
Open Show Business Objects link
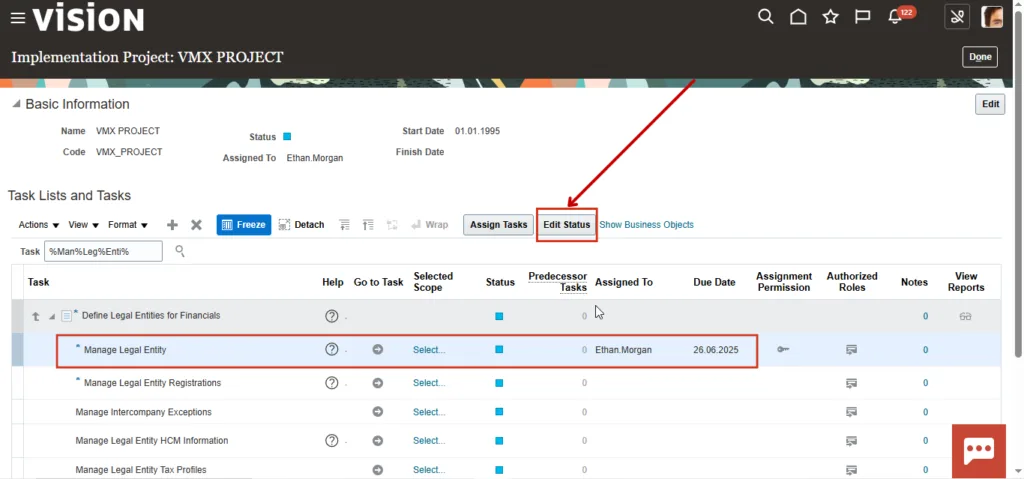point(646,225)
